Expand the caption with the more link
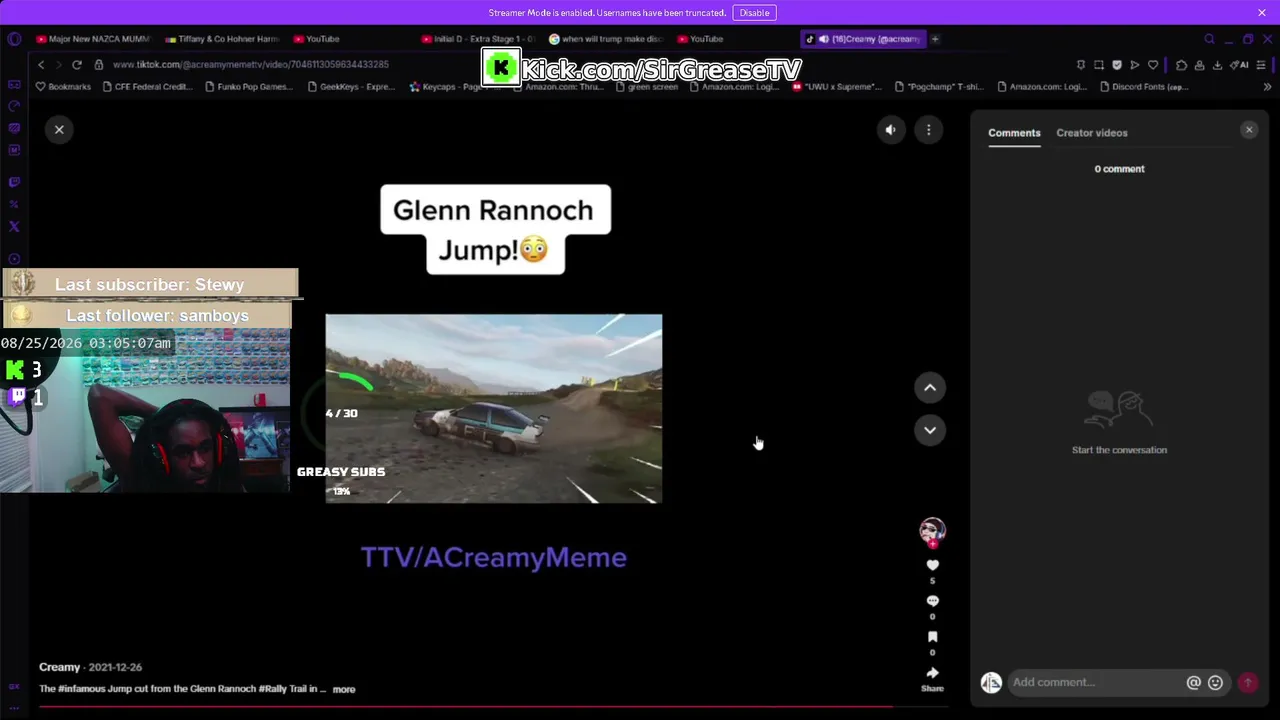The height and width of the screenshot is (720, 1280). coord(344,689)
